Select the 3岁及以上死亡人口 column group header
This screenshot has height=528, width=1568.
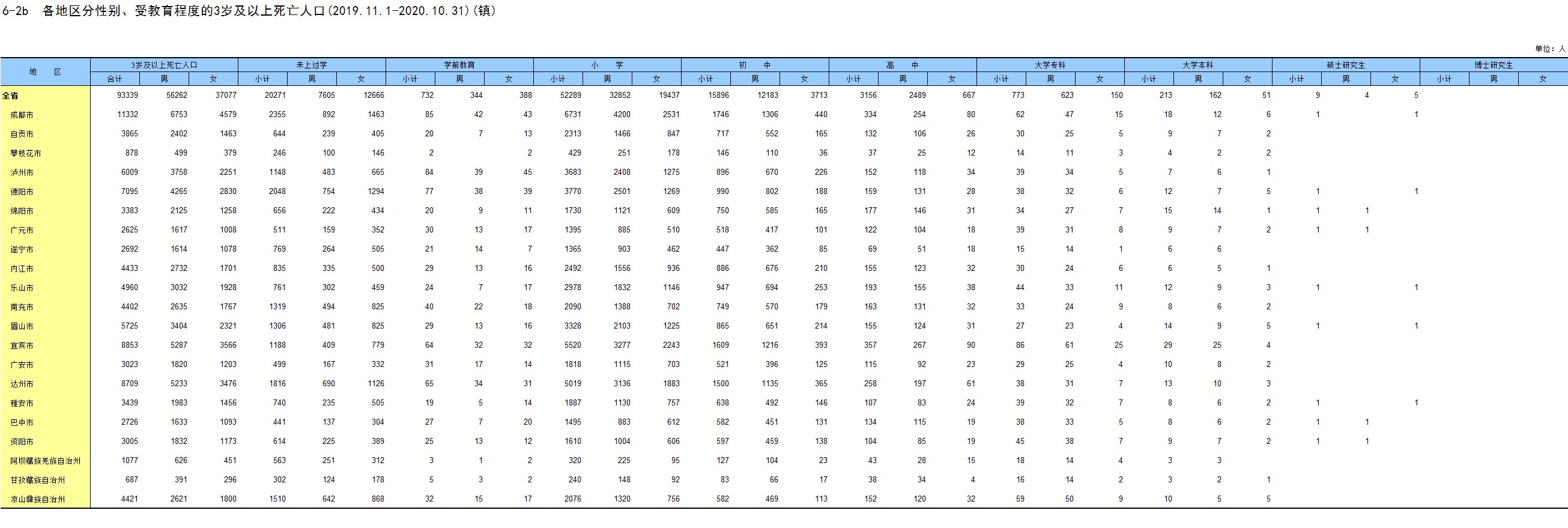coord(165,65)
